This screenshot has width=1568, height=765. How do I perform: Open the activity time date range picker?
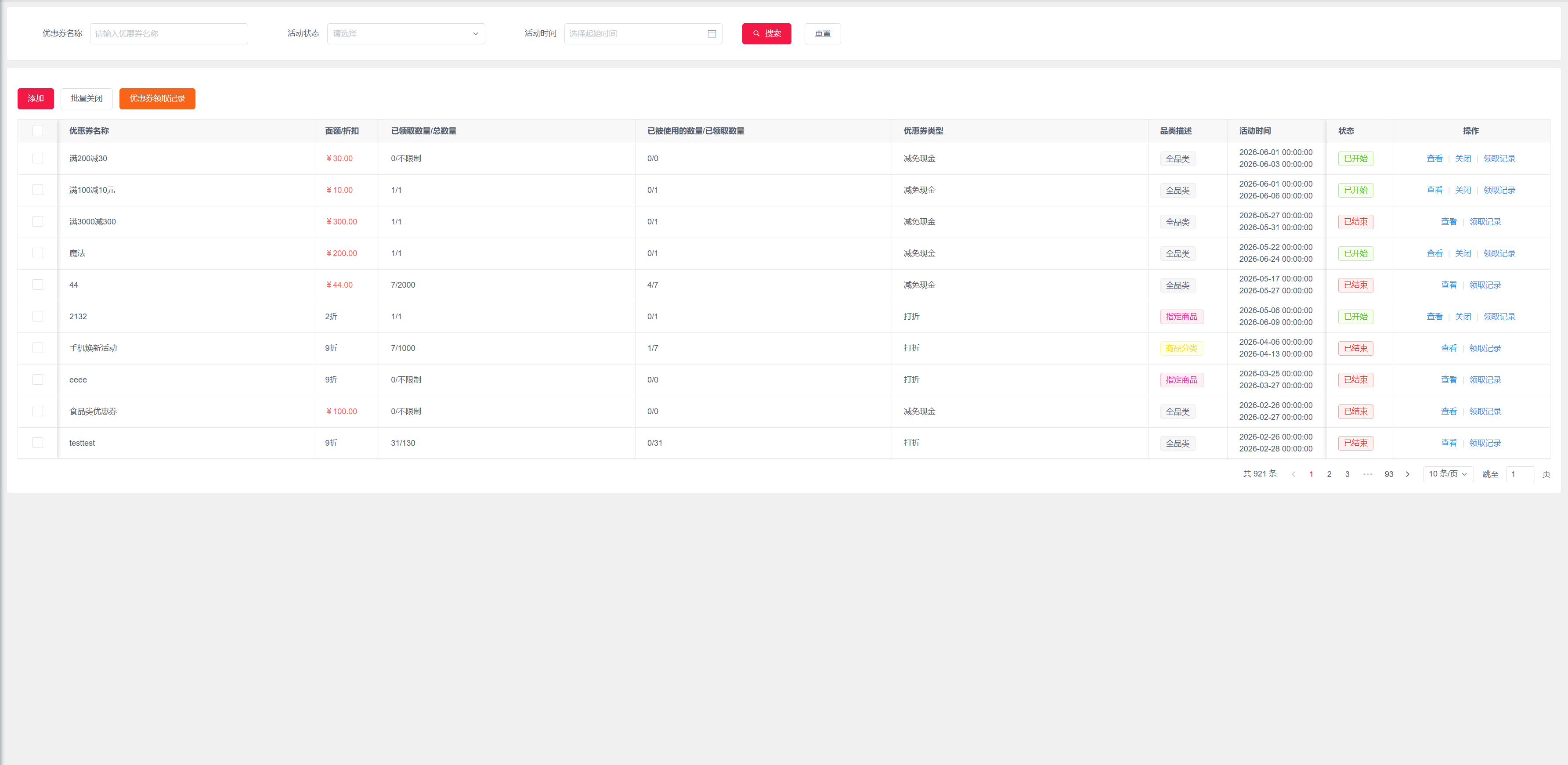click(x=643, y=33)
